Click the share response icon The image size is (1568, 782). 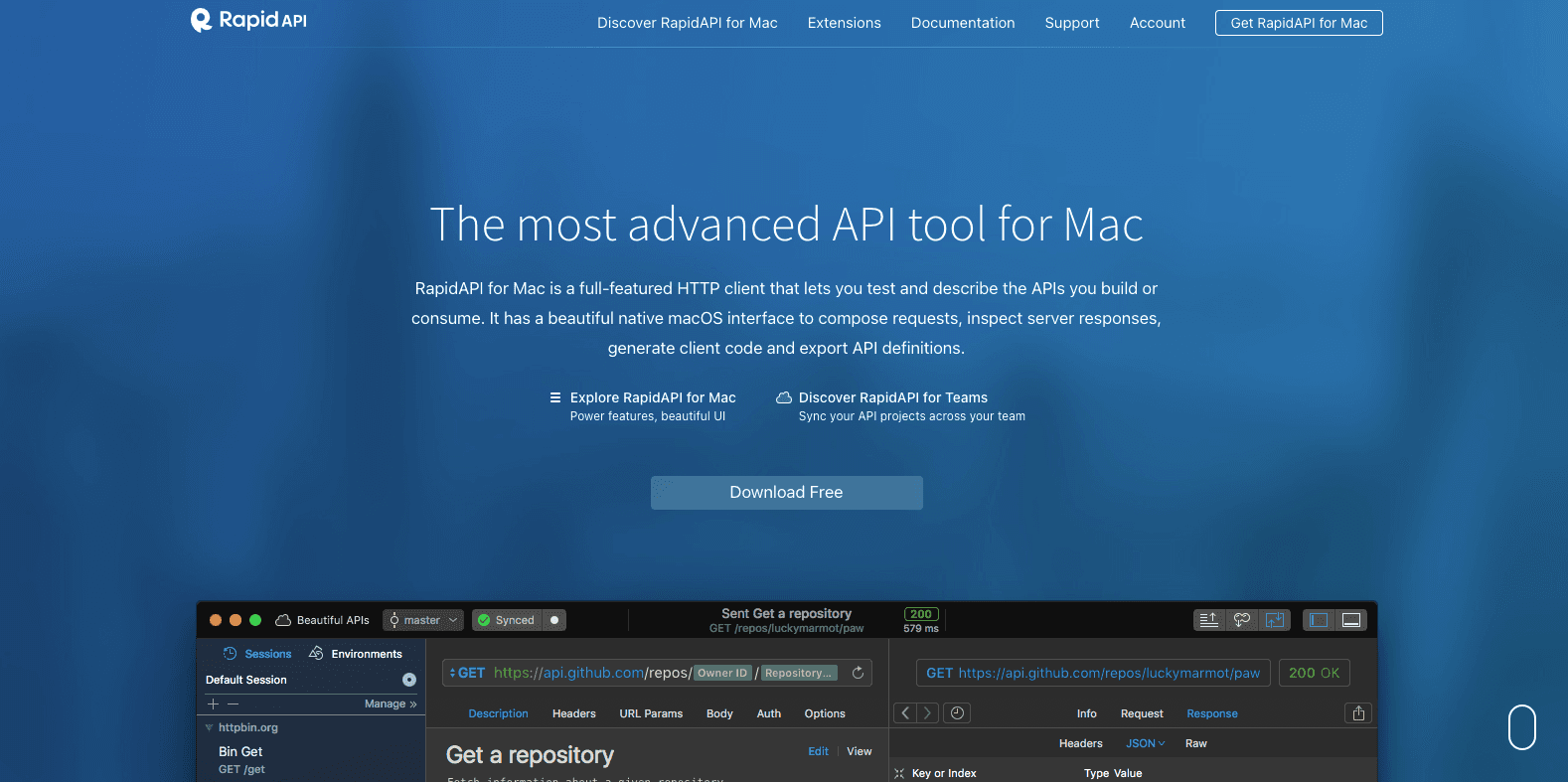pyautogui.click(x=1358, y=712)
